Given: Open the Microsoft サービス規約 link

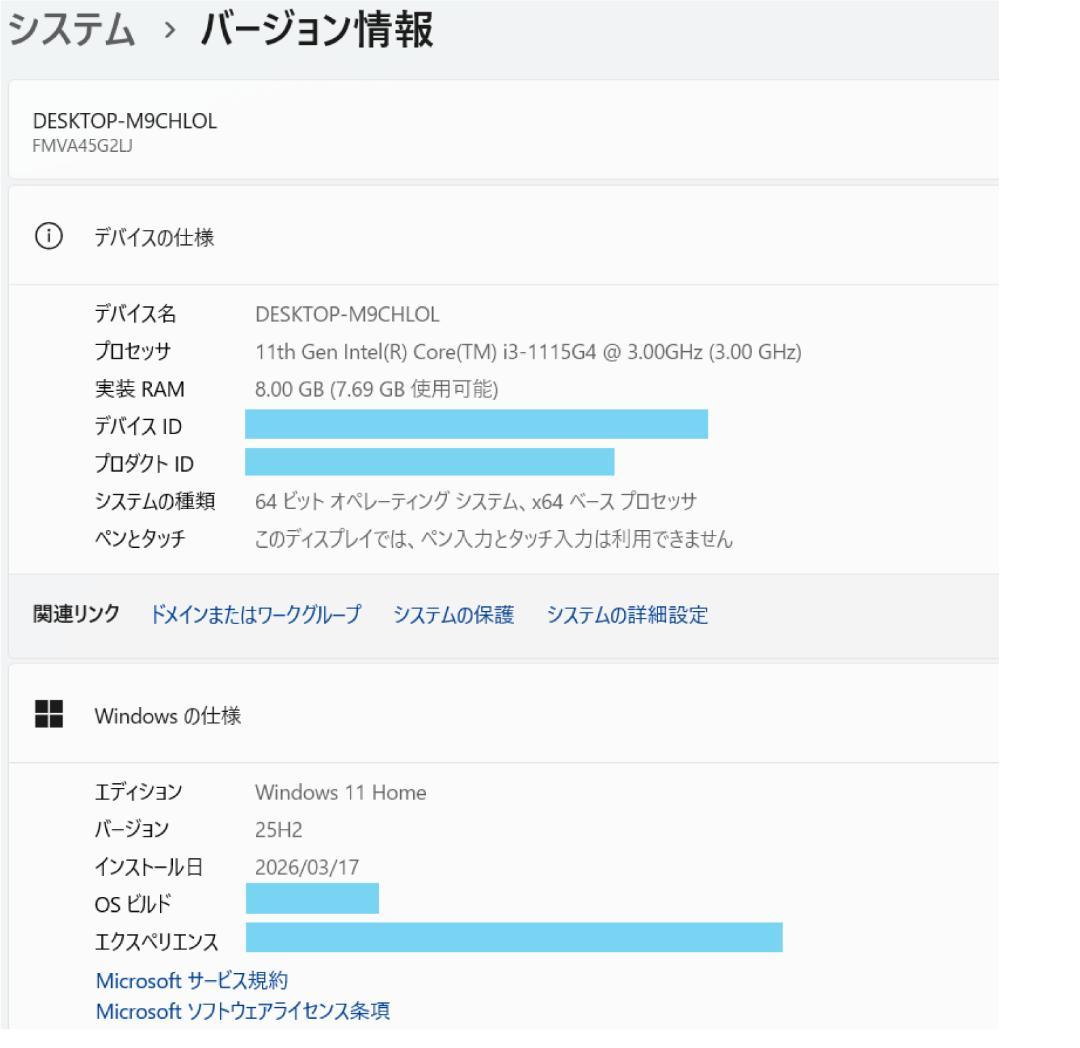Looking at the screenshot, I should [192, 980].
